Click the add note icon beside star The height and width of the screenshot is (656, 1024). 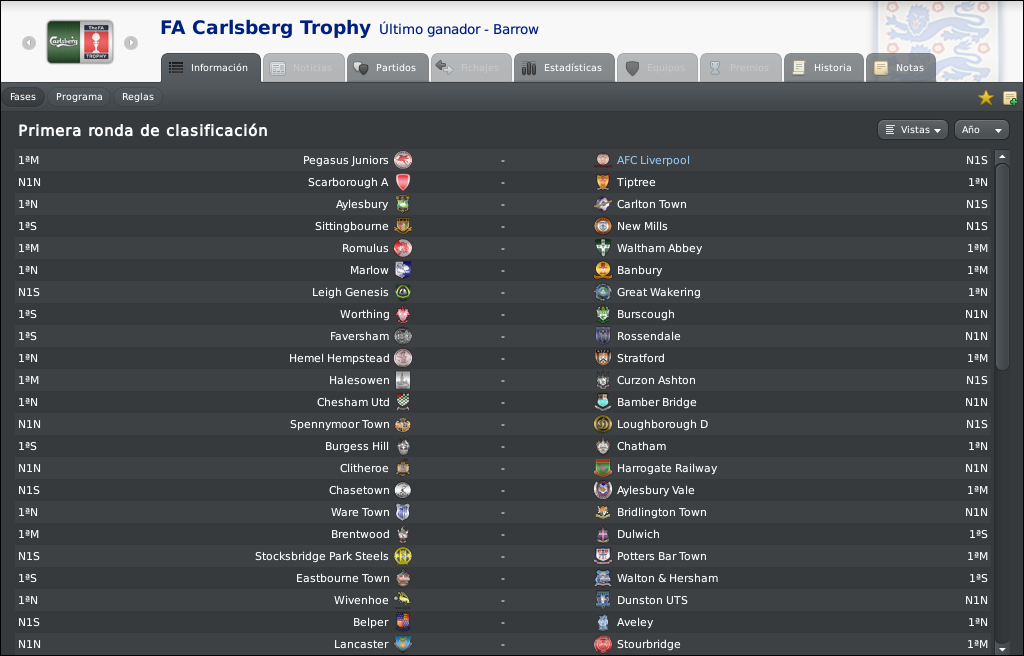[x=1010, y=98]
